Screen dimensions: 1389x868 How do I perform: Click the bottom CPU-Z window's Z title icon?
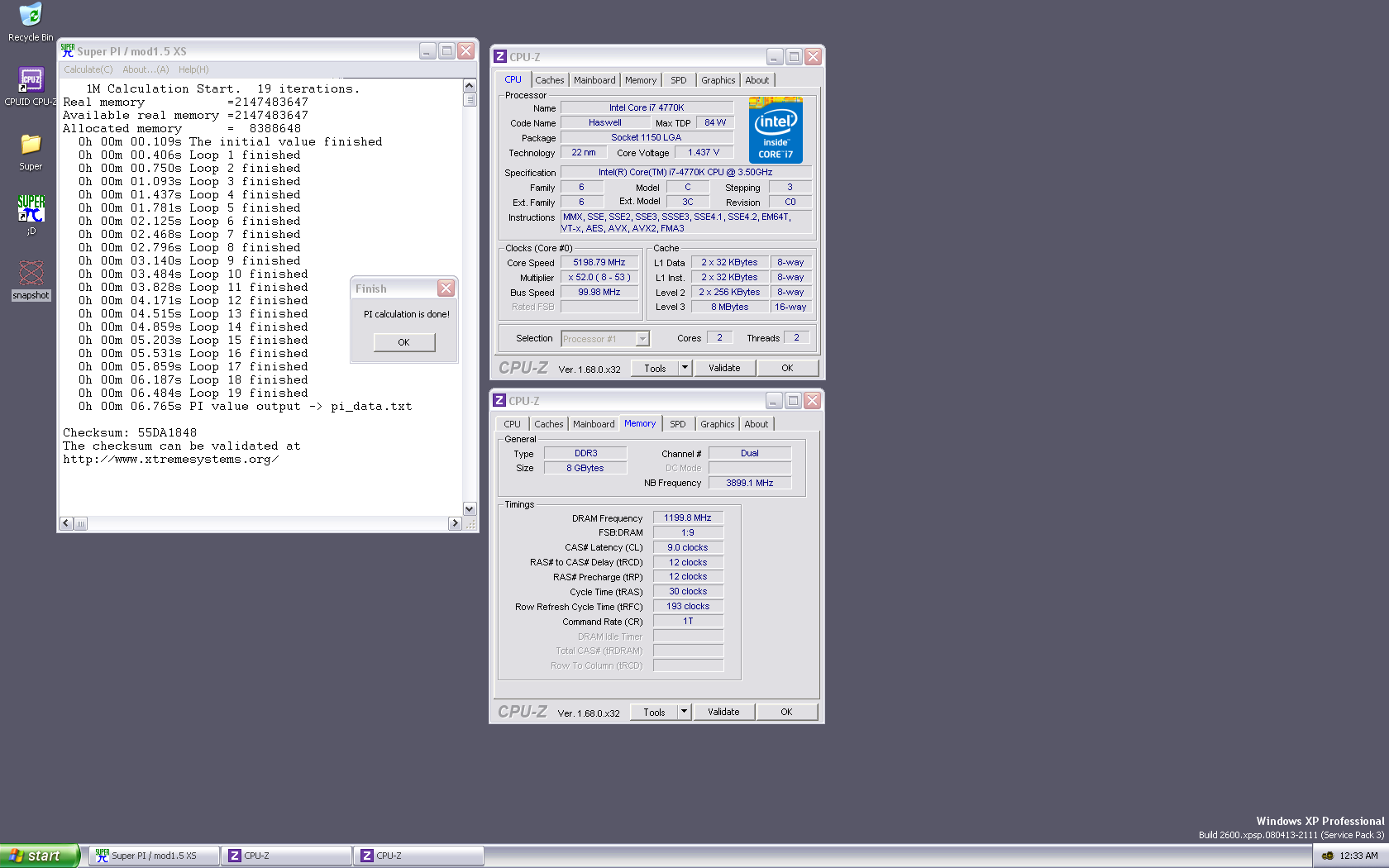499,400
